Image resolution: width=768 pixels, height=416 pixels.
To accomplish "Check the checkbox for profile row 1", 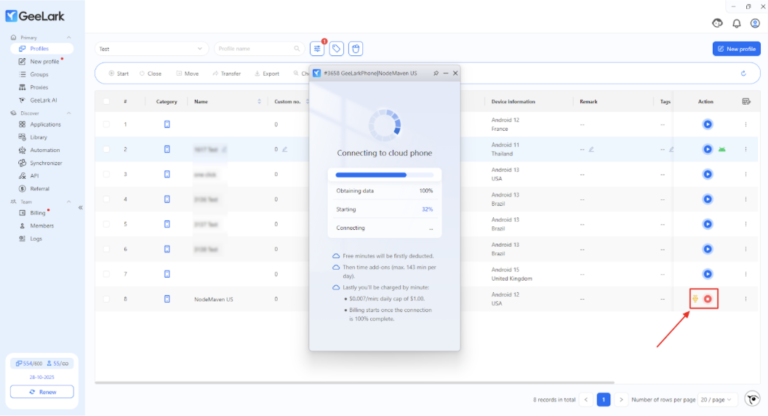I will click(106, 124).
